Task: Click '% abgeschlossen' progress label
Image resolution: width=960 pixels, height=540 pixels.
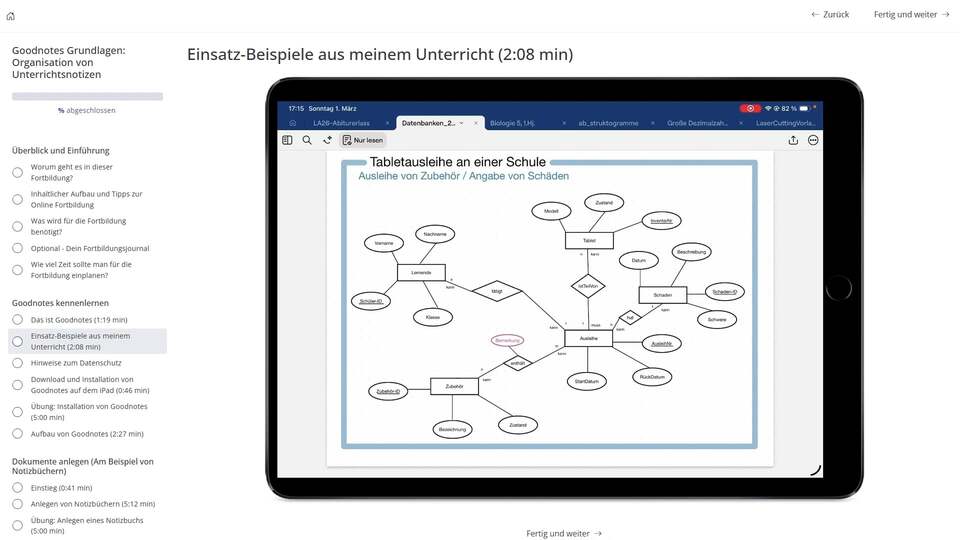Action: pyautogui.click(x=86, y=111)
